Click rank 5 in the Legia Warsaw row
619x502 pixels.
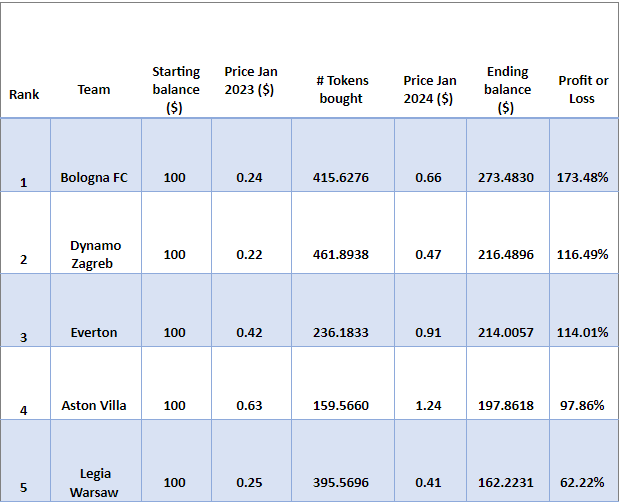pos(24,488)
